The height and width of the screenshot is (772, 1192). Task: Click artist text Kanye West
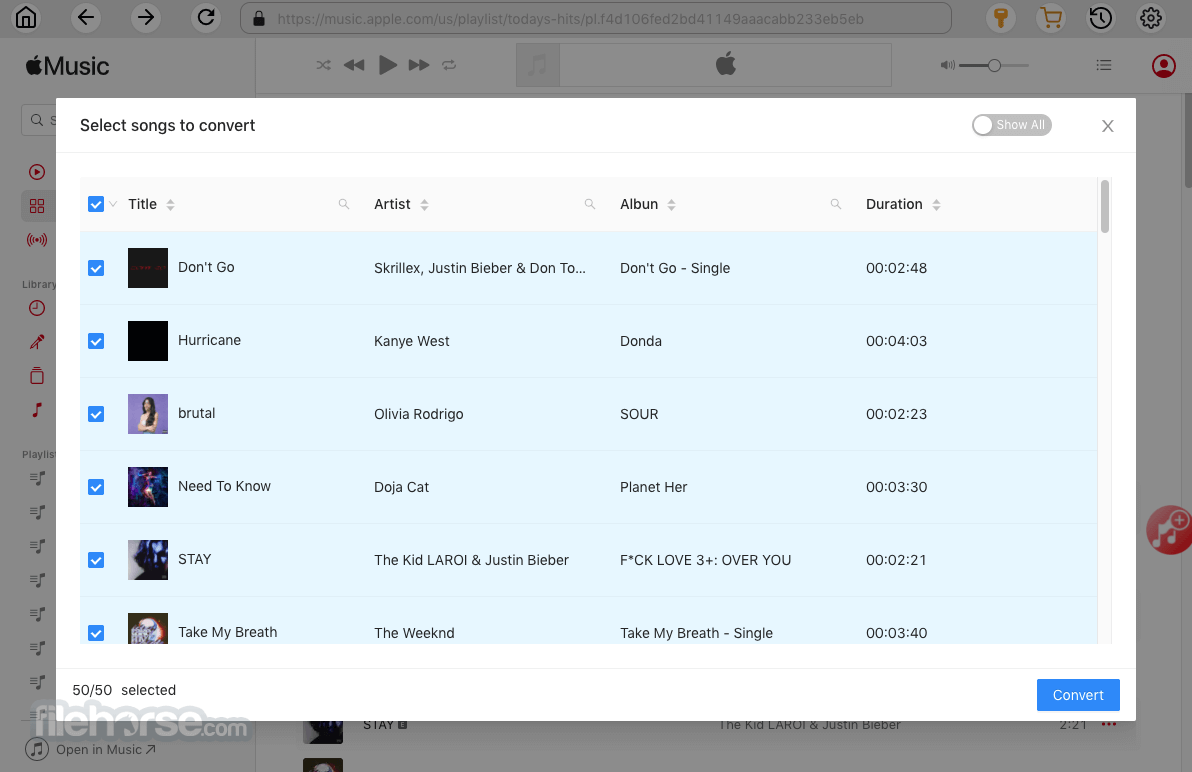coord(411,341)
